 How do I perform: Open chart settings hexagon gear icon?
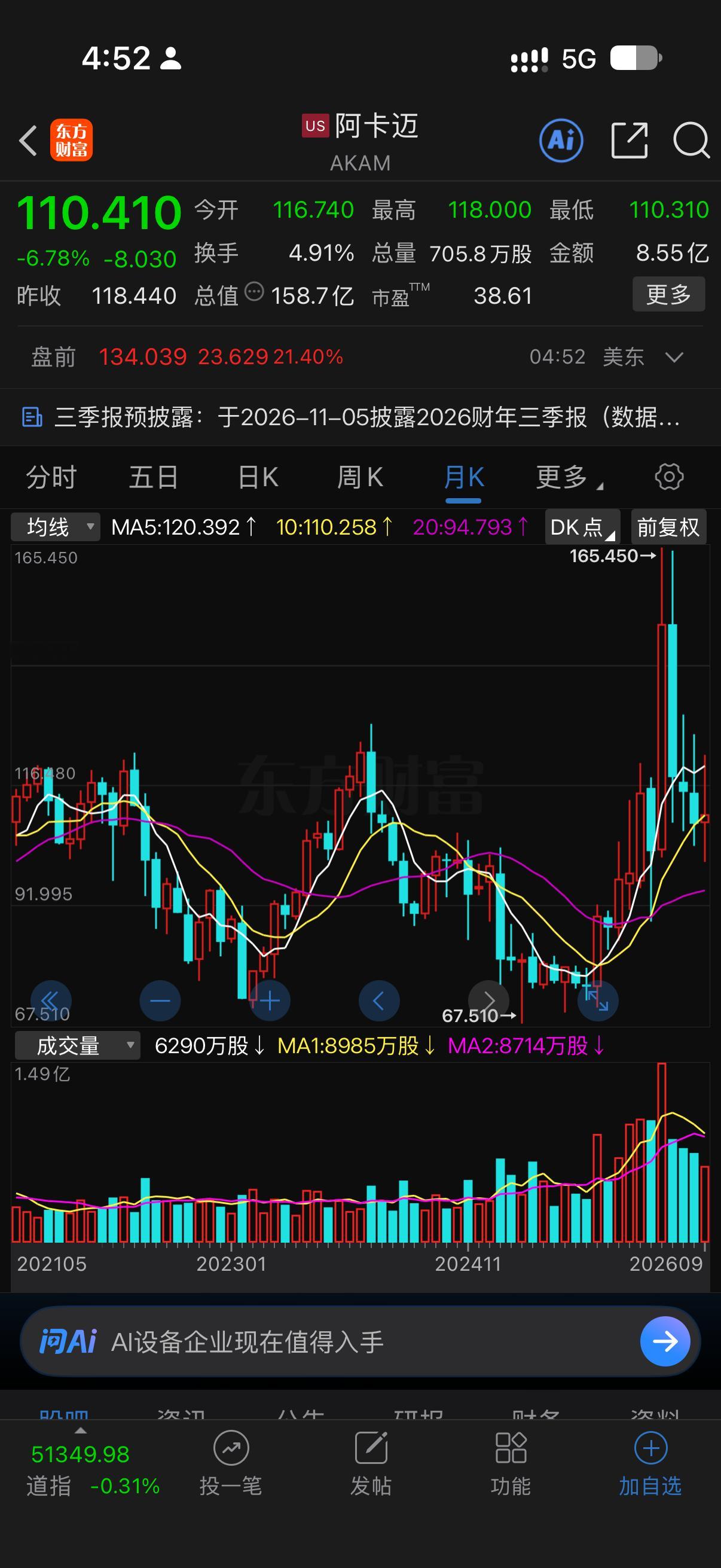point(669,477)
